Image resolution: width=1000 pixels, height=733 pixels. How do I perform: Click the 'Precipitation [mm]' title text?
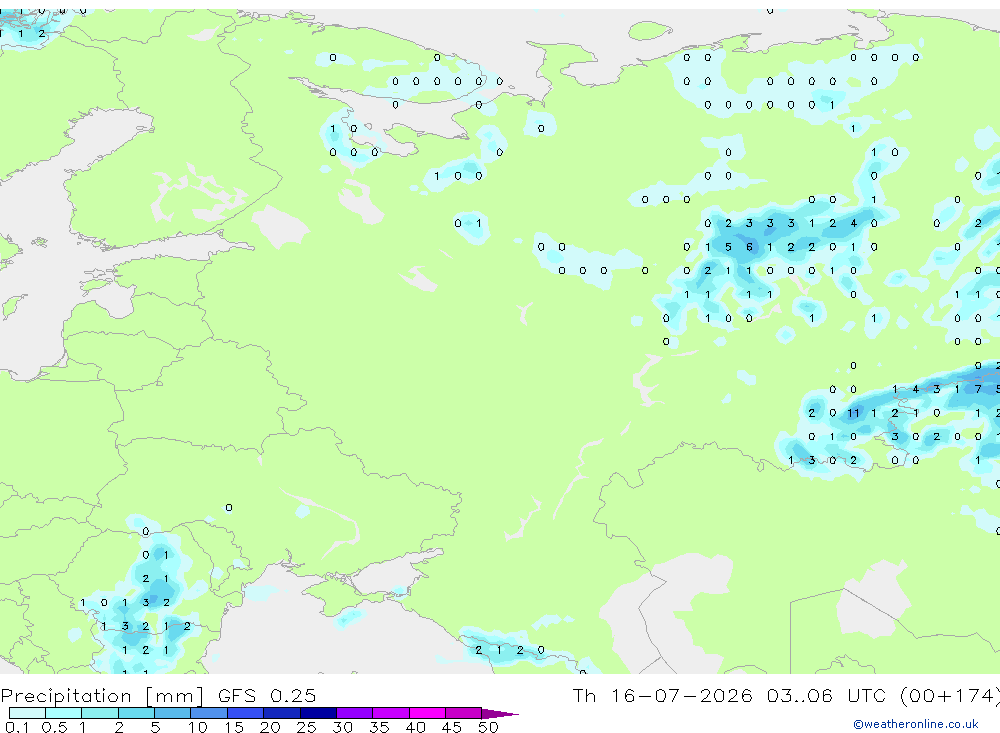coord(102,696)
